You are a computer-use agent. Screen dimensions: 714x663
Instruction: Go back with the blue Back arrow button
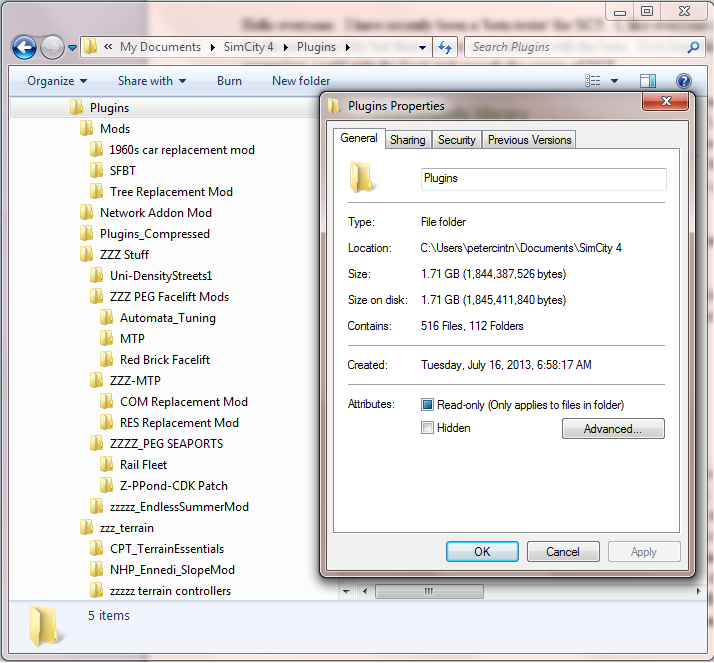point(24,47)
